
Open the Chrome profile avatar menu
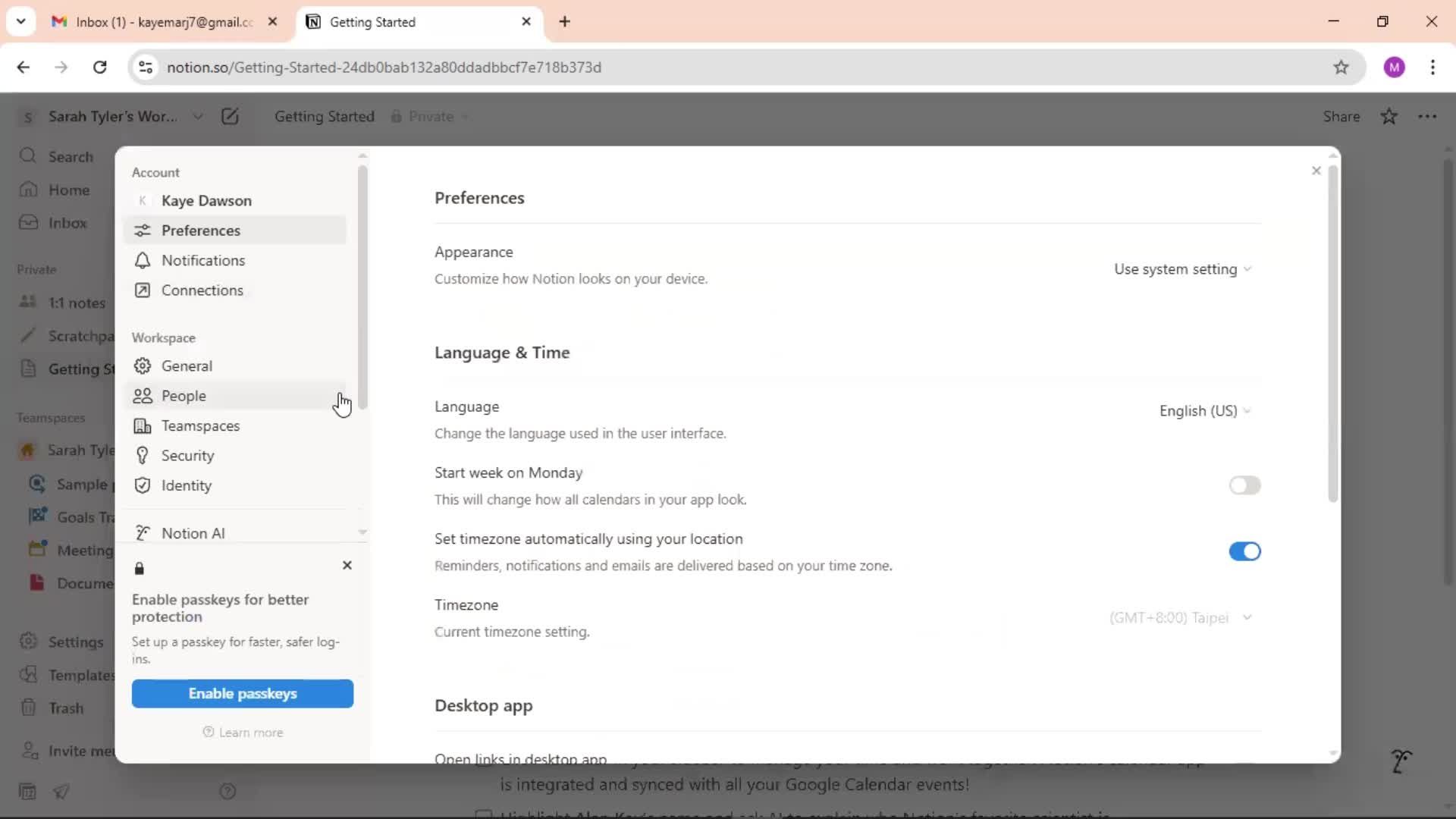1394,67
